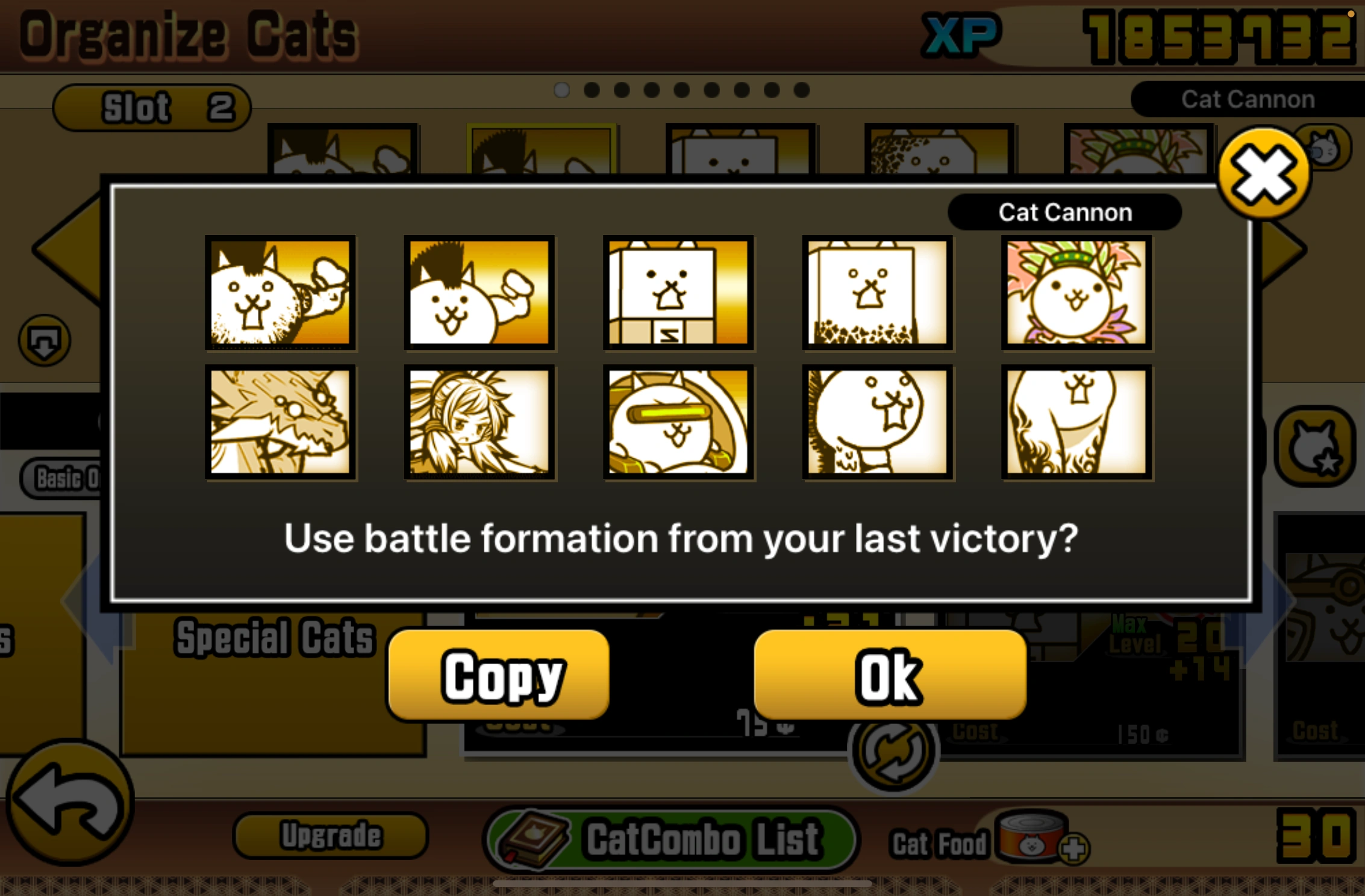Select the second Mohawk Cat icon
The height and width of the screenshot is (896, 1365).
479,293
